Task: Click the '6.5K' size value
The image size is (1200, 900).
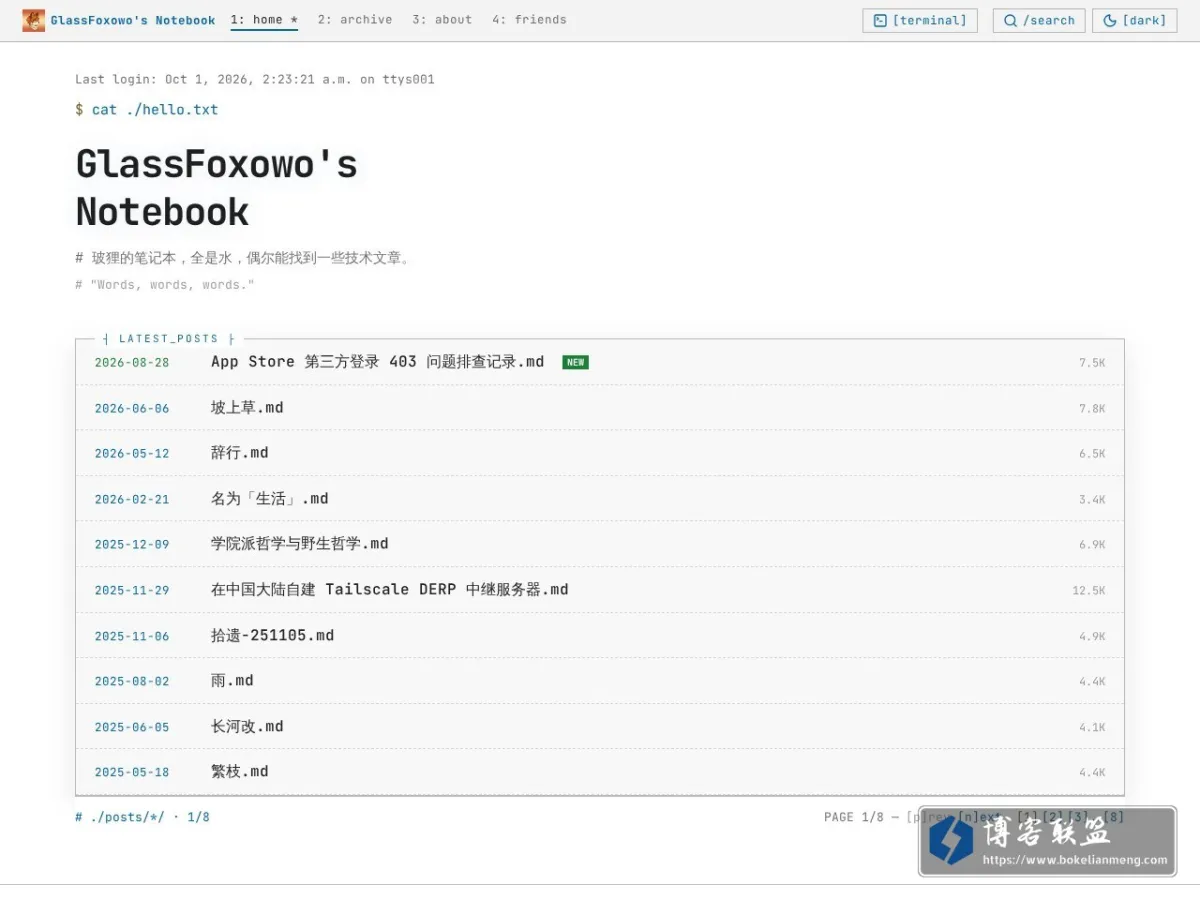Action: pos(1092,454)
